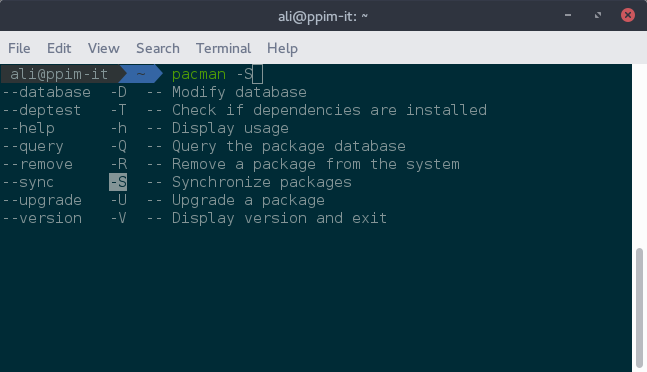Click the ali@ppim-it prompt segment

[59, 74]
